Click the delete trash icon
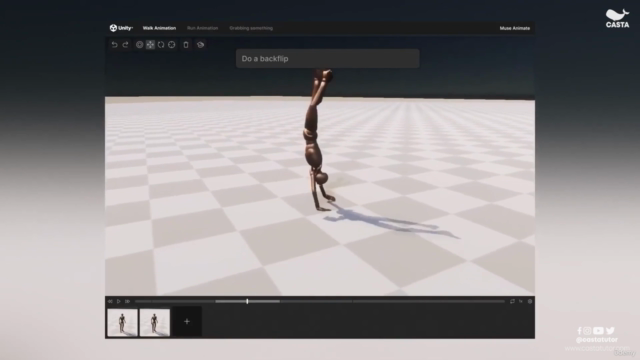640x360 pixels. pyautogui.click(x=186, y=44)
